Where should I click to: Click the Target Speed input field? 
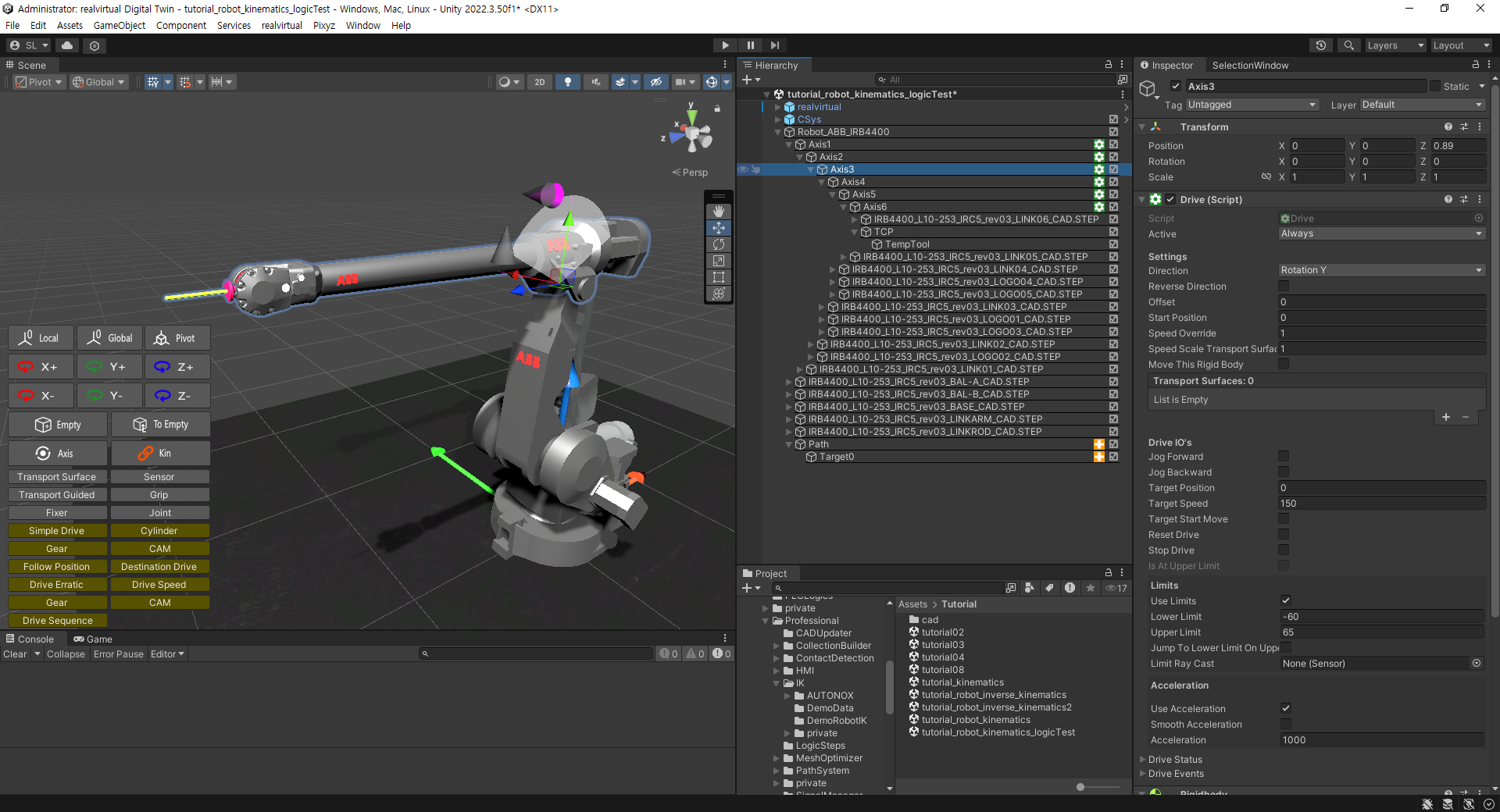tap(1382, 504)
